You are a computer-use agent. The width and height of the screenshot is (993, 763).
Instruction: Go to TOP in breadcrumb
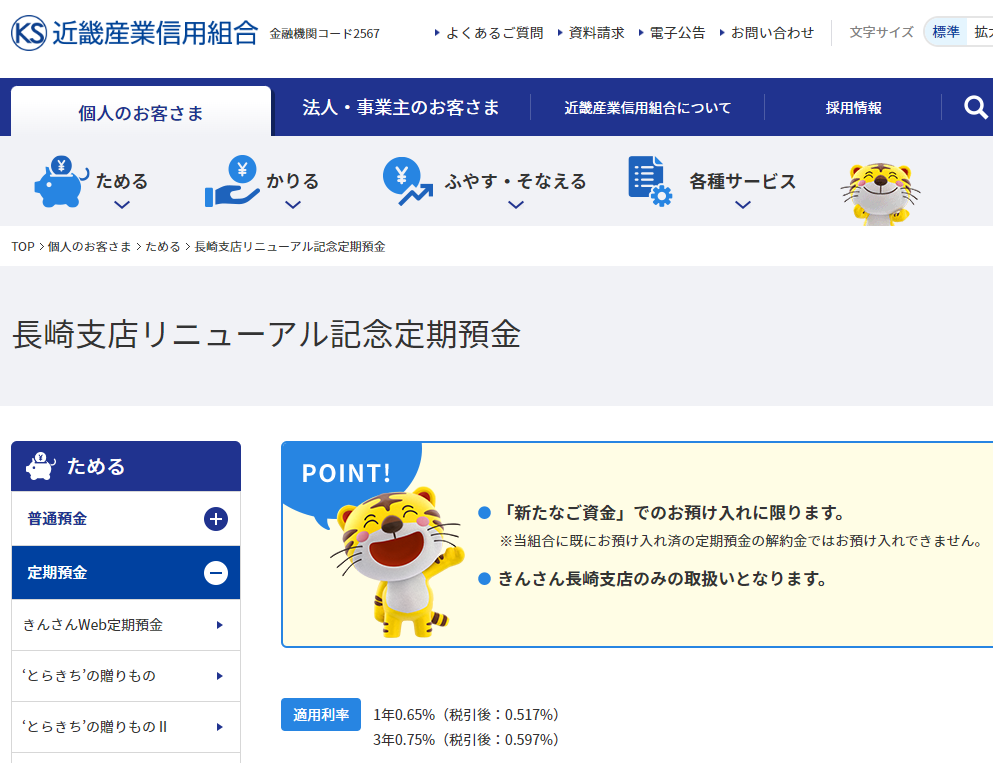[x=23, y=246]
